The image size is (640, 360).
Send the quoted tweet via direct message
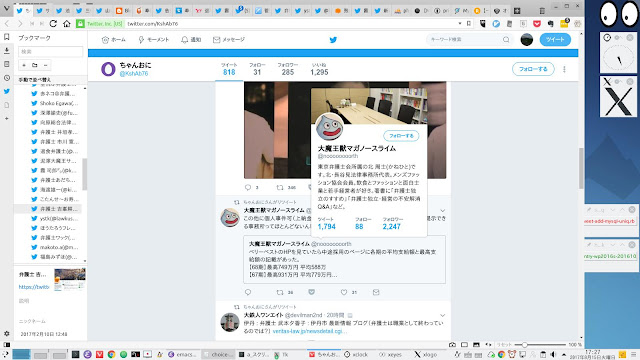coord(376,292)
